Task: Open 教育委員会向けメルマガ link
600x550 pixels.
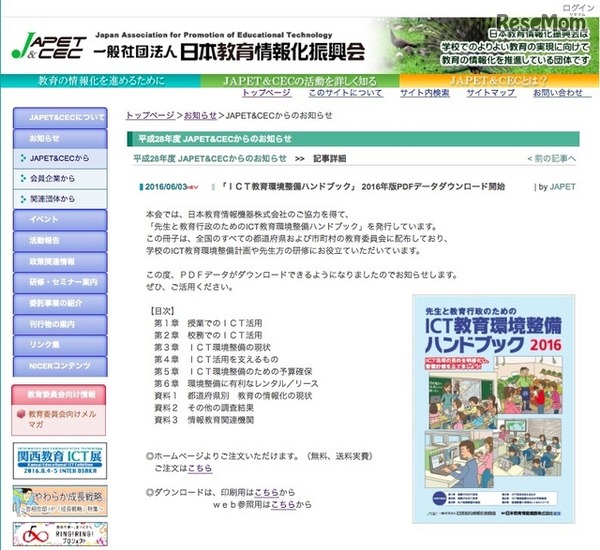Action: click(62, 419)
